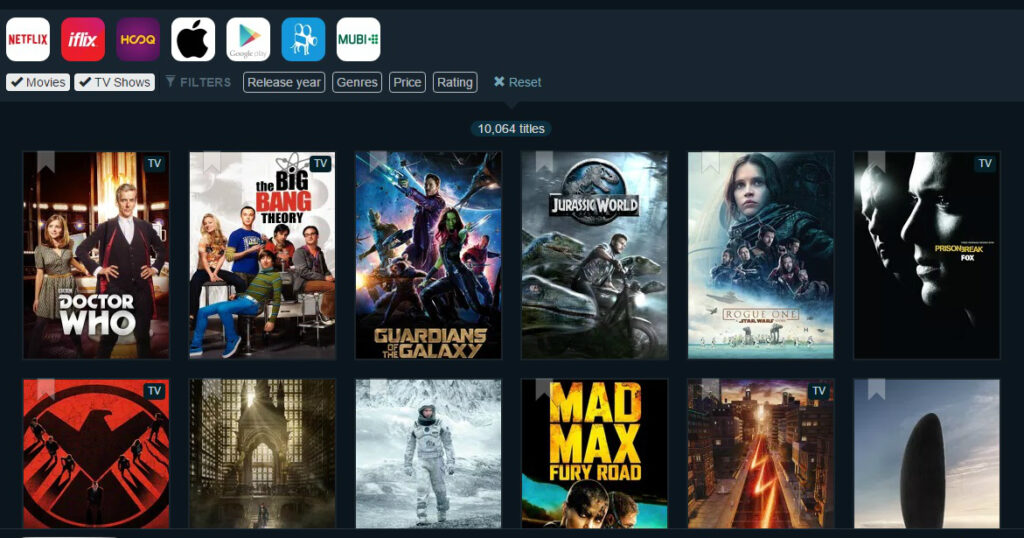Toggle the TV Shows checkbox filter
Image resolution: width=1024 pixels, height=538 pixels.
tap(114, 82)
